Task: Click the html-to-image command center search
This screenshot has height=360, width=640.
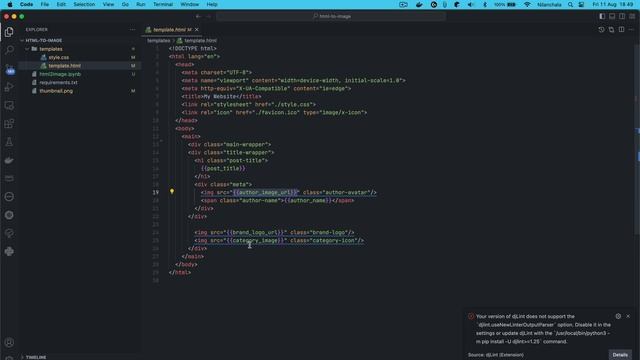Action: coord(331,16)
